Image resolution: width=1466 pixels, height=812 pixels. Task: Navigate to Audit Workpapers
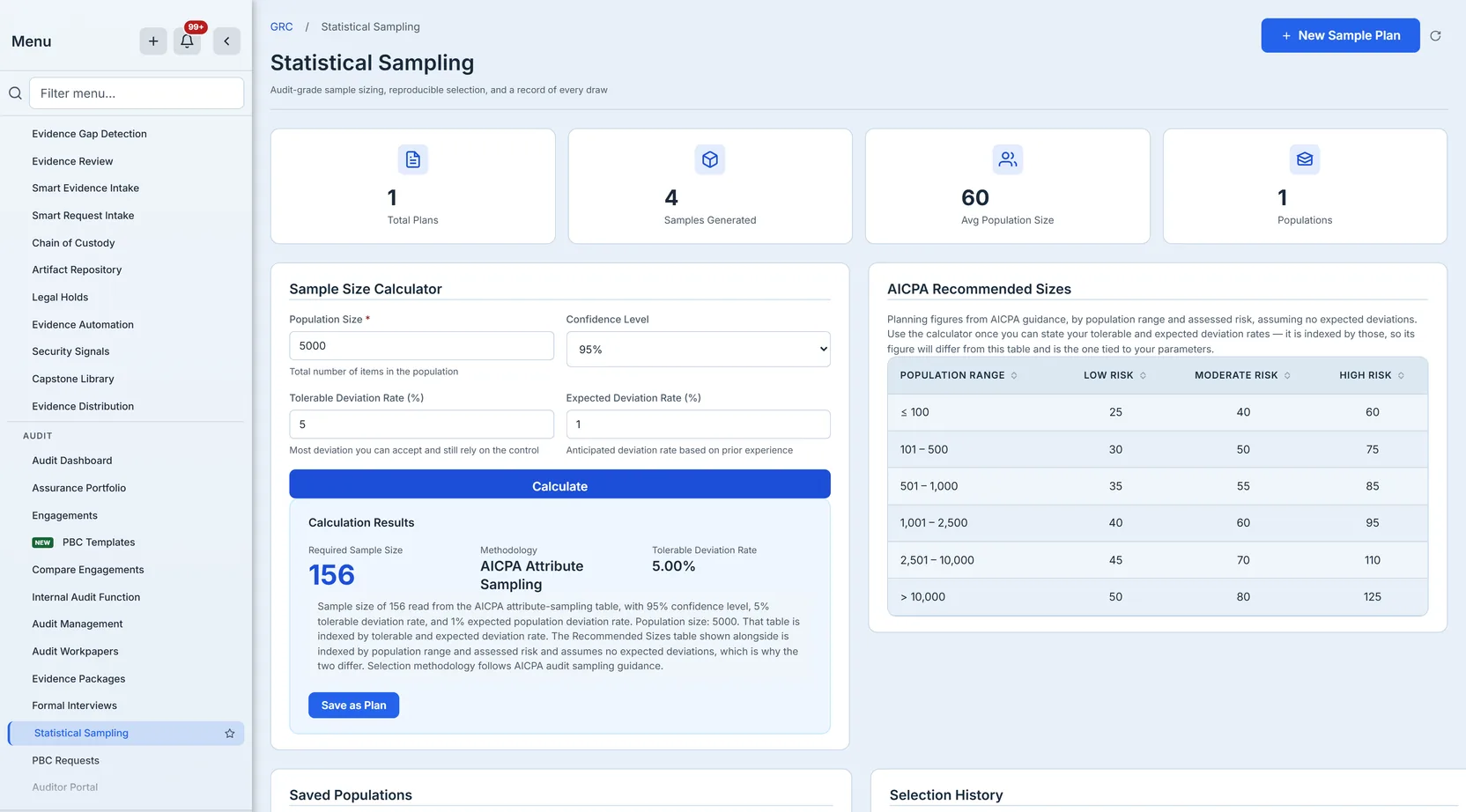(x=75, y=652)
